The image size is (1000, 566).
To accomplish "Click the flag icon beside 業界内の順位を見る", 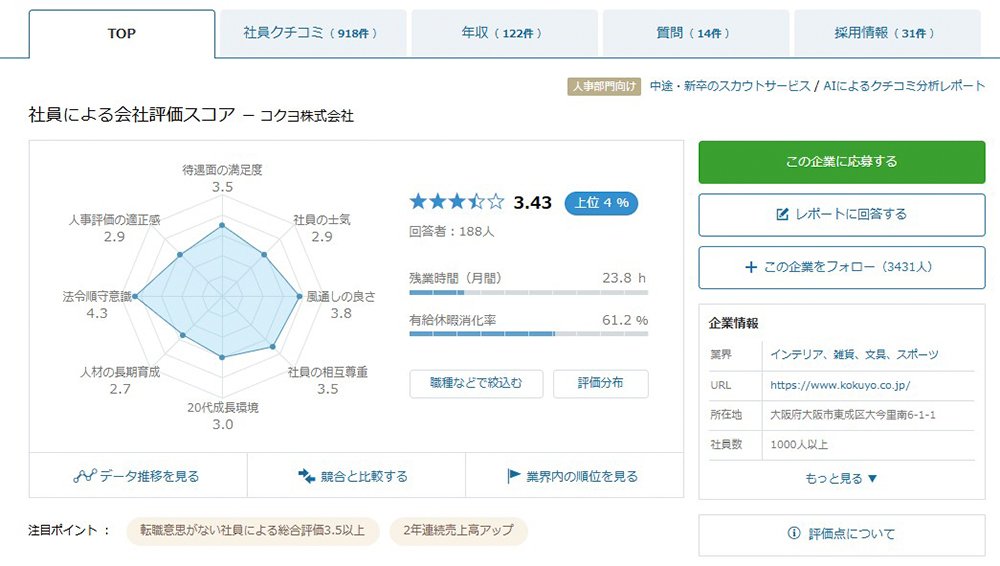I will [513, 476].
